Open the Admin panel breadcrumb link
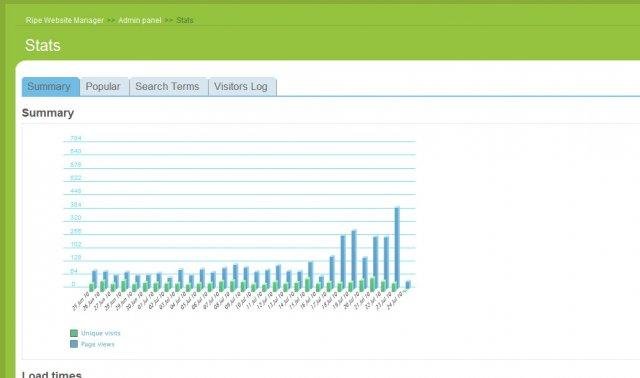The width and height of the screenshot is (640, 378). click(x=140, y=20)
